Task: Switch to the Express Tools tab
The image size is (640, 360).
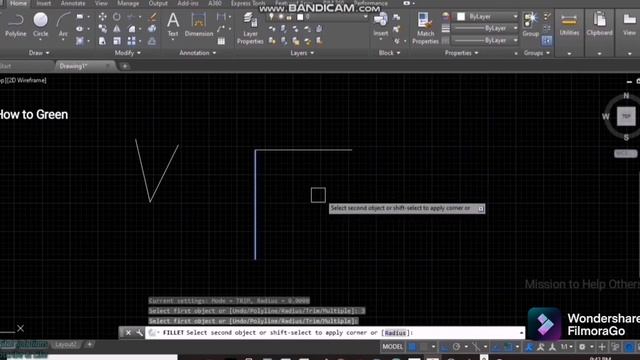Action: [248, 3]
